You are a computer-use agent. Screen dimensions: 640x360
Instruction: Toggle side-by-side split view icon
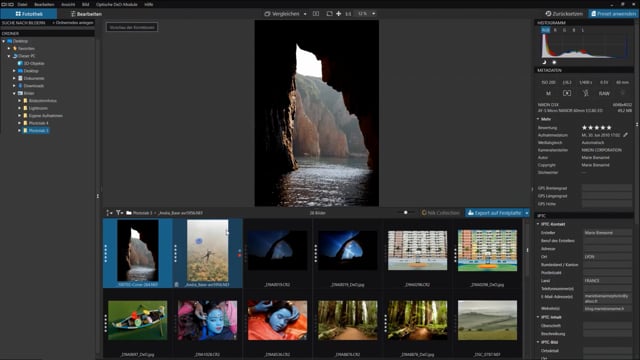pyautogui.click(x=316, y=14)
